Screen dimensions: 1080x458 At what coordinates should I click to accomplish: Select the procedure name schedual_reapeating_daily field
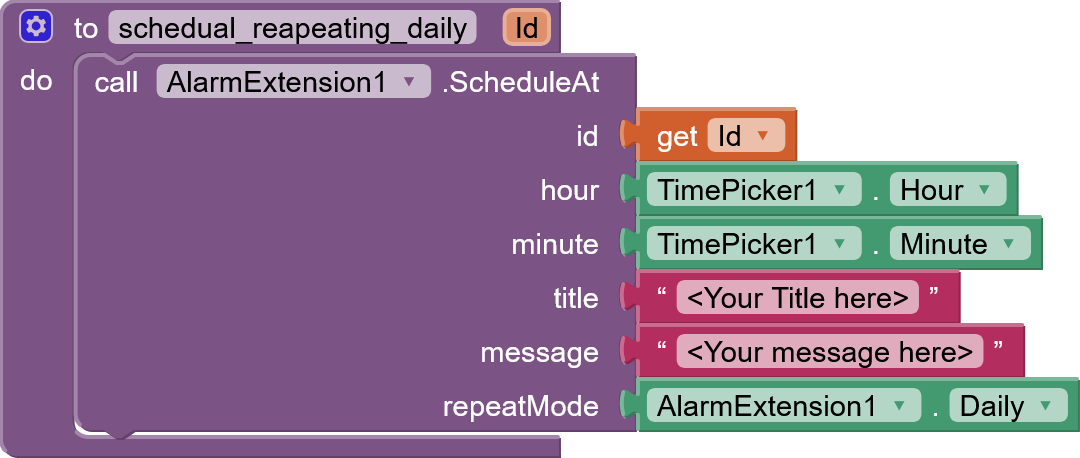click(292, 28)
